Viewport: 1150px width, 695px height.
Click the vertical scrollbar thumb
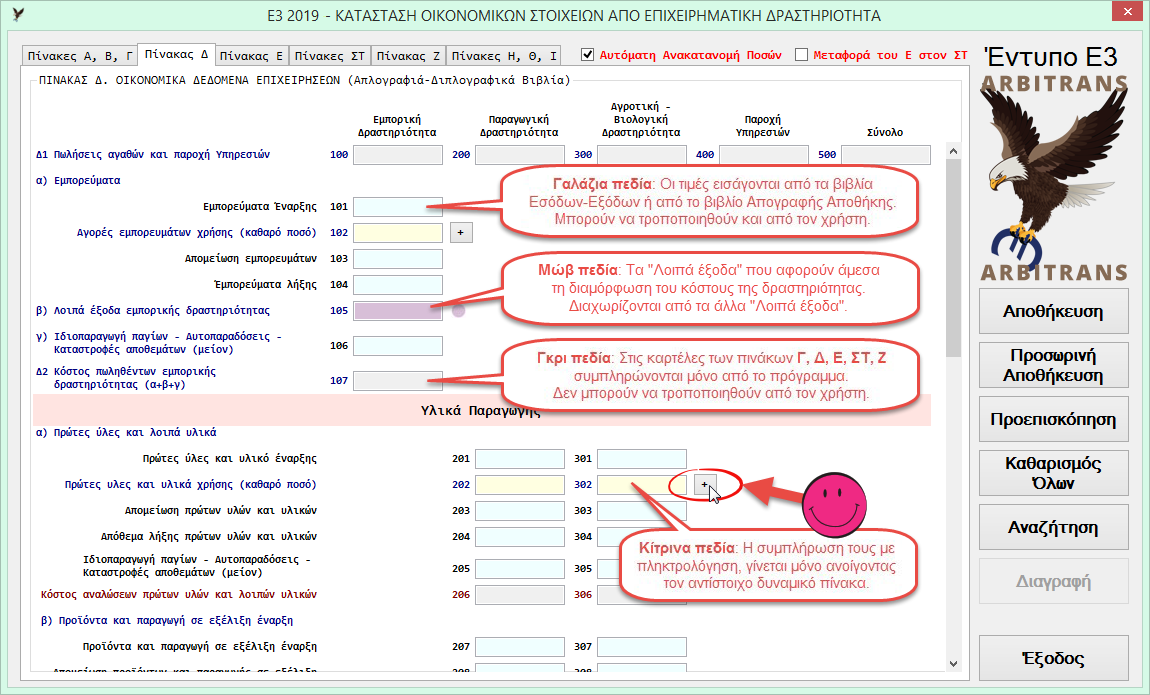coord(953,258)
